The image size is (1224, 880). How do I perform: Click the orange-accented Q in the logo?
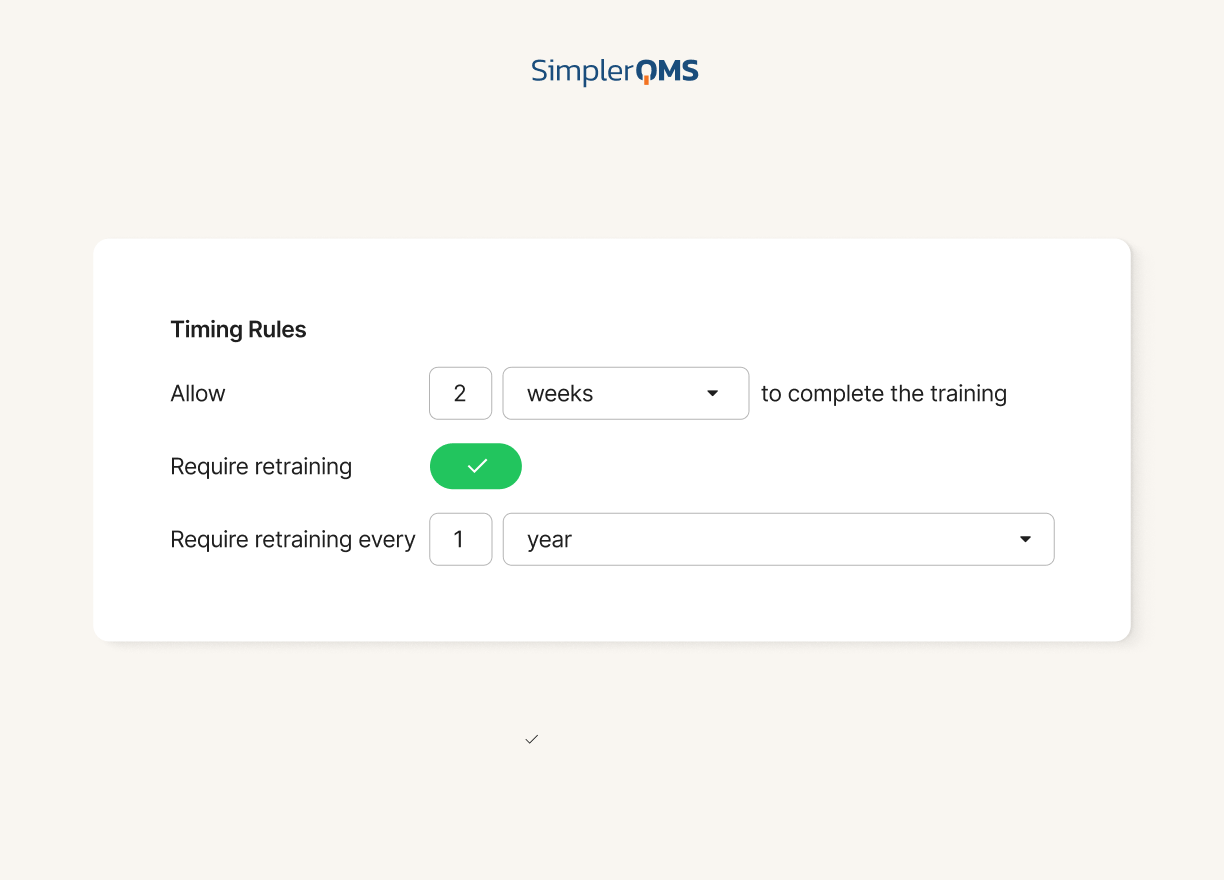click(x=647, y=71)
